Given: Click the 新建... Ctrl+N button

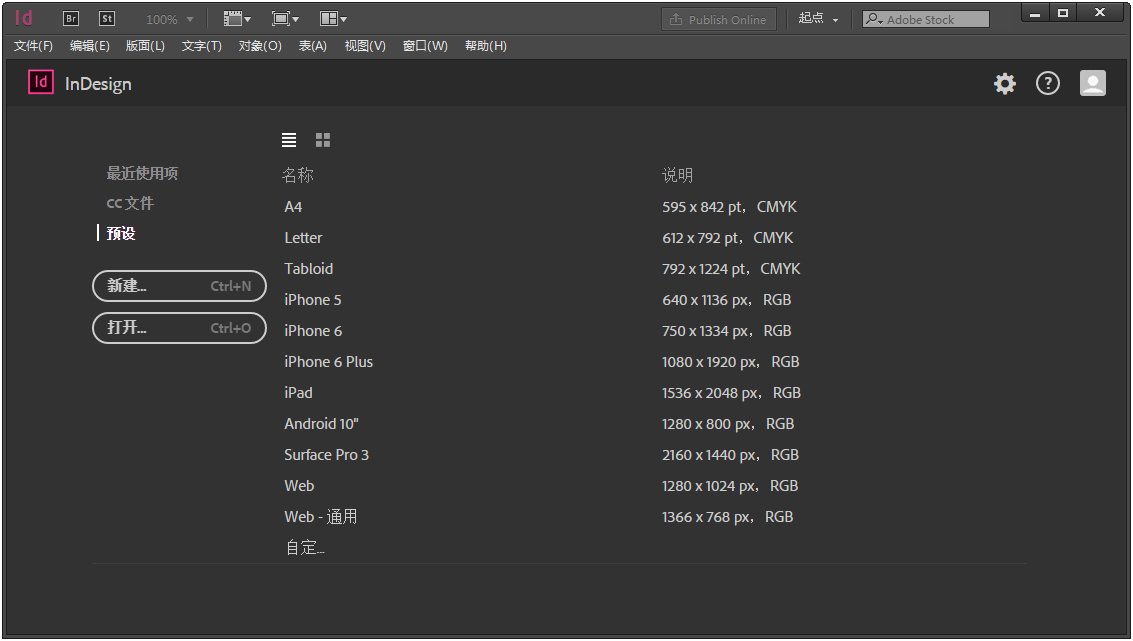Looking at the screenshot, I should (x=179, y=286).
